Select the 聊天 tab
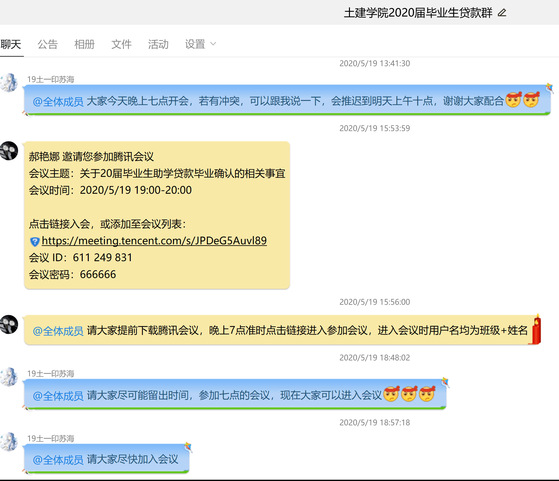This screenshot has height=481, width=559. click(x=11, y=44)
